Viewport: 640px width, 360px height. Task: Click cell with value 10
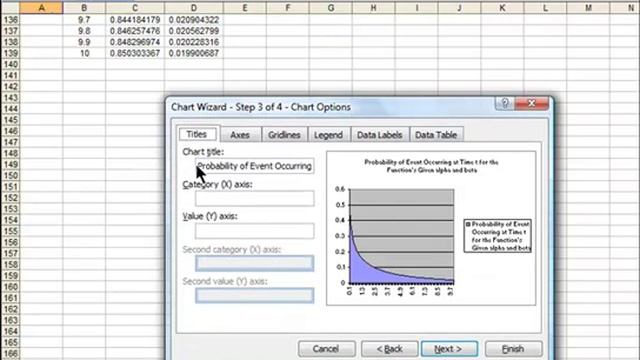[84, 53]
